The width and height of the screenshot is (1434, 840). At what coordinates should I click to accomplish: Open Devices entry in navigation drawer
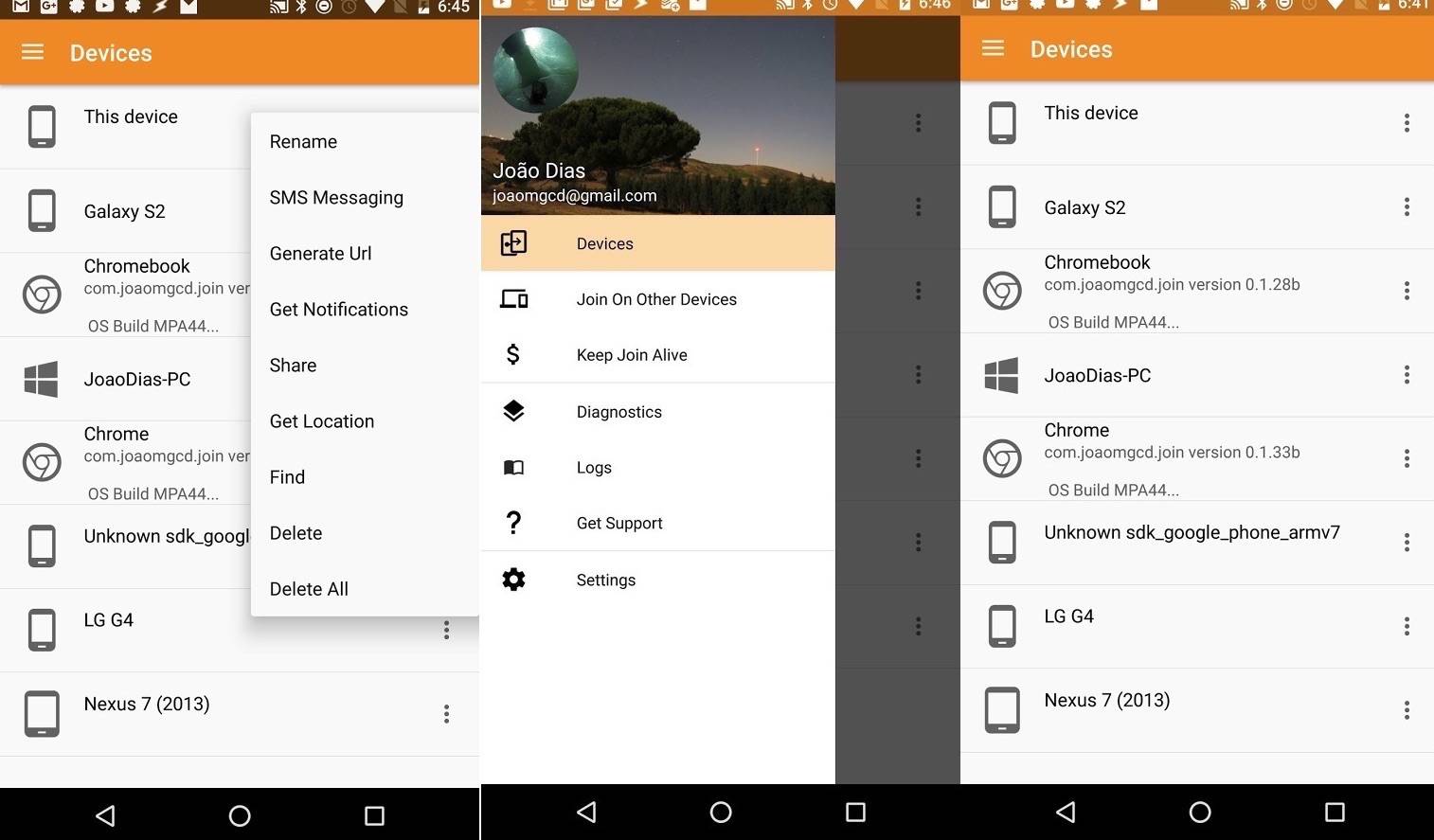tap(658, 243)
